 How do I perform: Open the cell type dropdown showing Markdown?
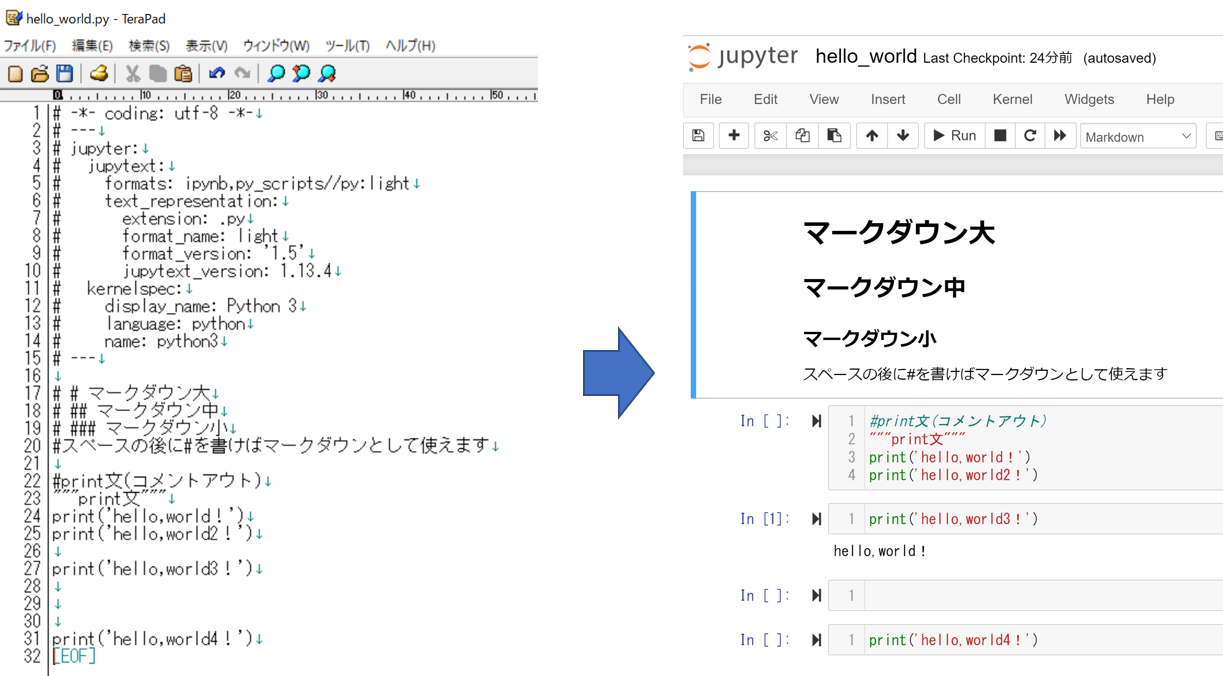[1138, 135]
